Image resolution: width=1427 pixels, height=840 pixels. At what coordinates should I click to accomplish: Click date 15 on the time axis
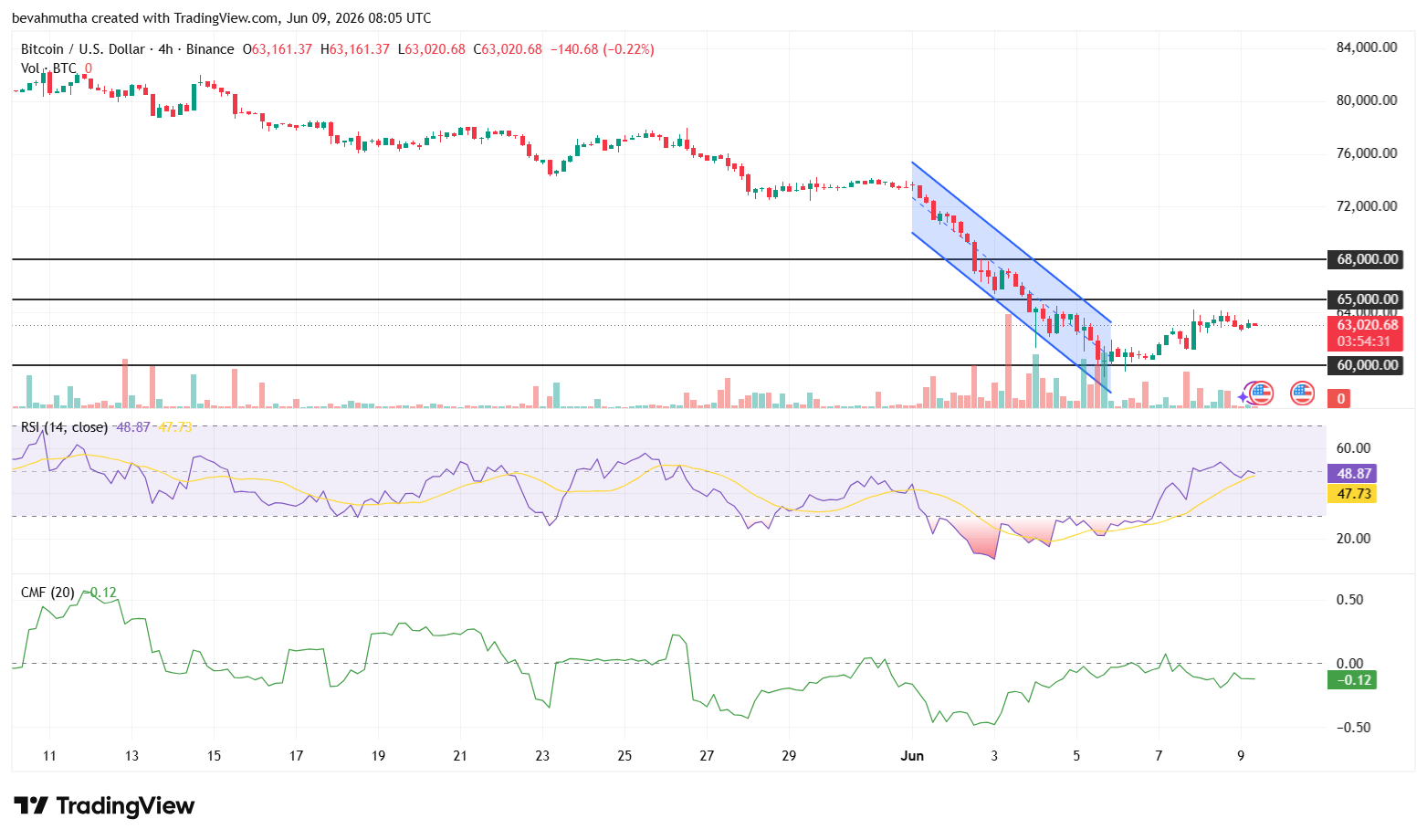coord(214,756)
